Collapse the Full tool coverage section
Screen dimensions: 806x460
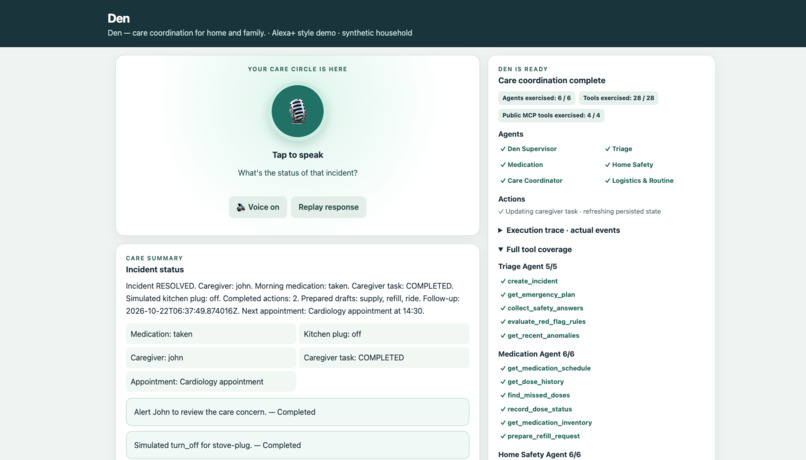(535, 249)
